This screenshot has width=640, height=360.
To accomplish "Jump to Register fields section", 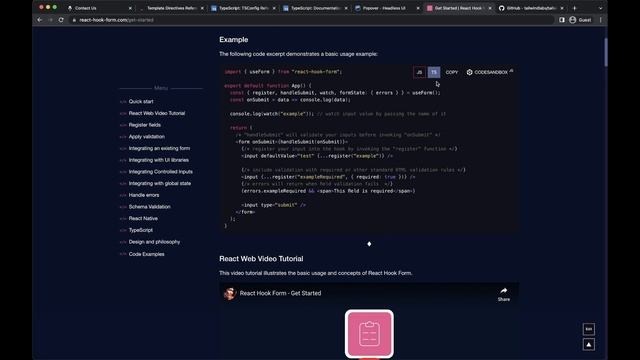I will 144,125.
